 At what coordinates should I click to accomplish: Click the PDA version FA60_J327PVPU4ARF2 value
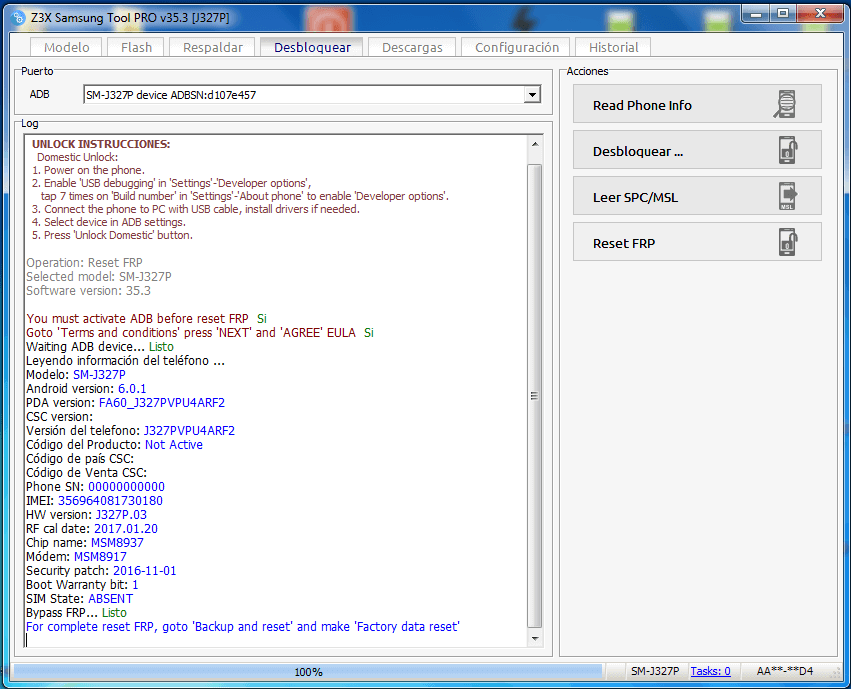162,403
